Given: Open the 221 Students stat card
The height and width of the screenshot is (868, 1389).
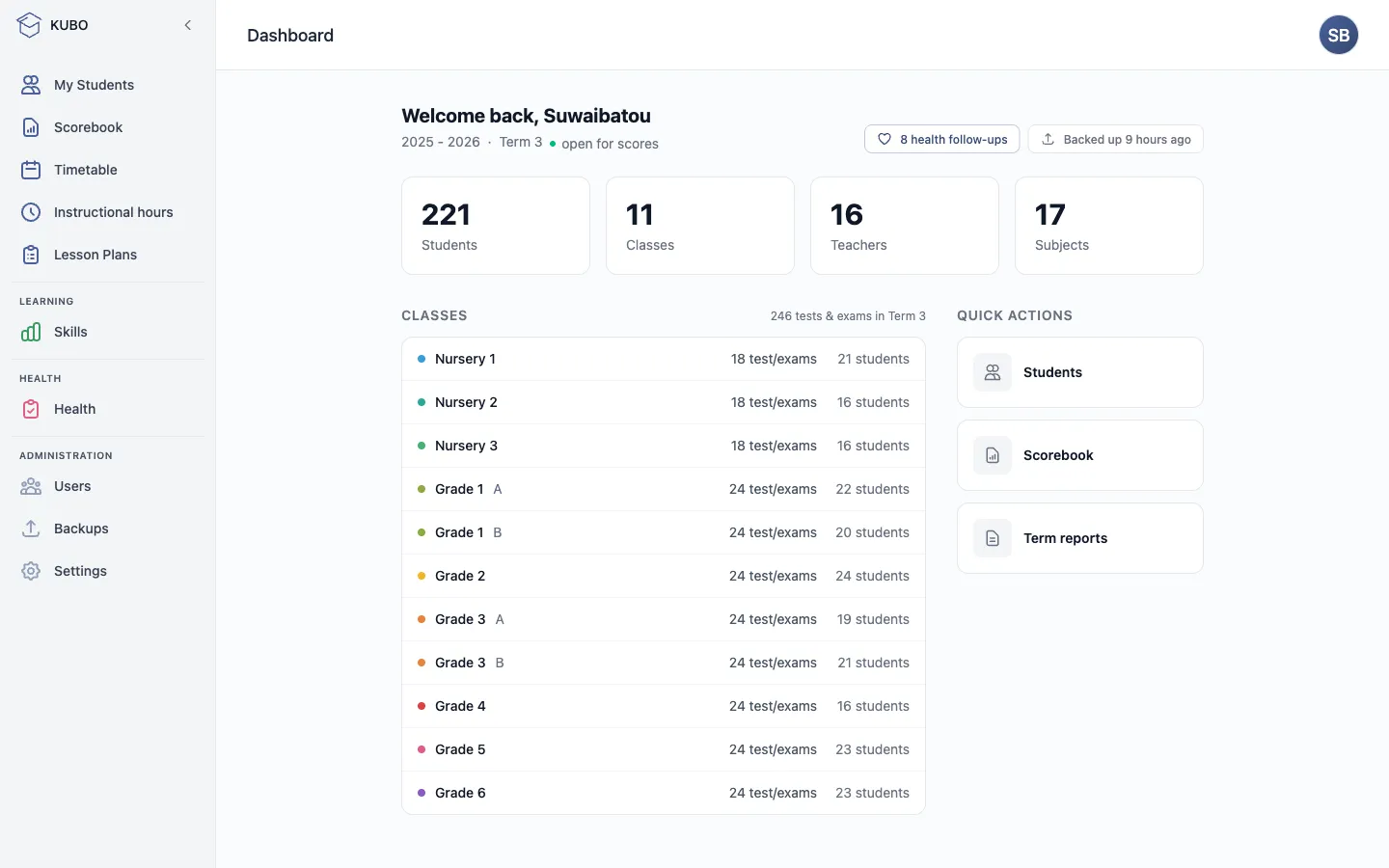Looking at the screenshot, I should click(496, 226).
